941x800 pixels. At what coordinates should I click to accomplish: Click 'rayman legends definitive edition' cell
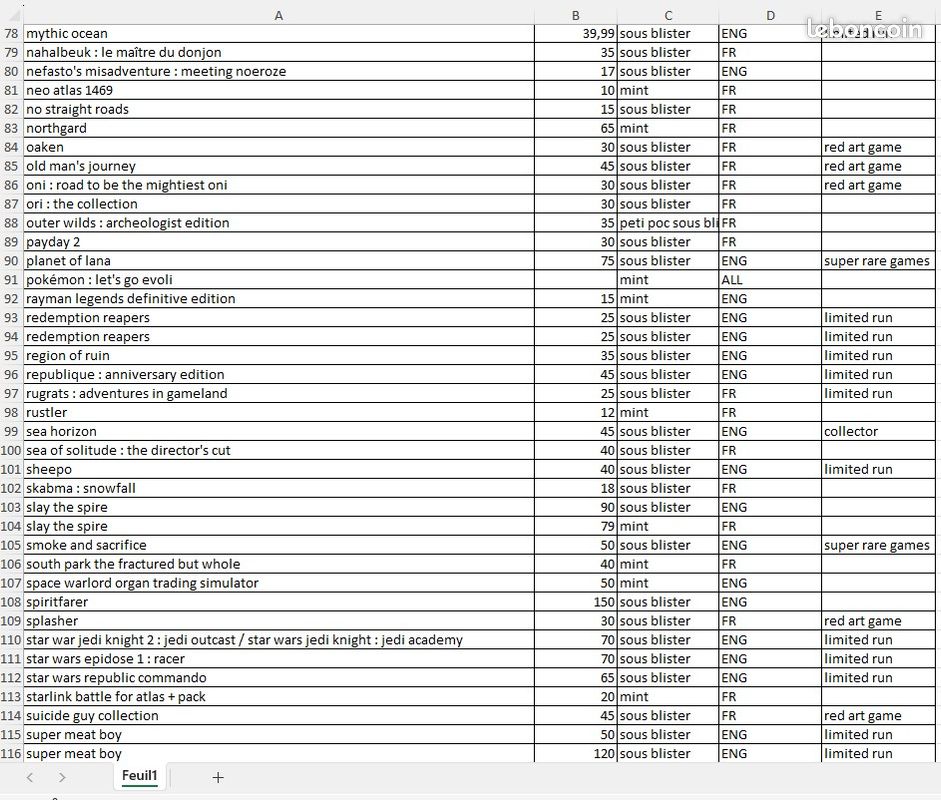point(278,299)
